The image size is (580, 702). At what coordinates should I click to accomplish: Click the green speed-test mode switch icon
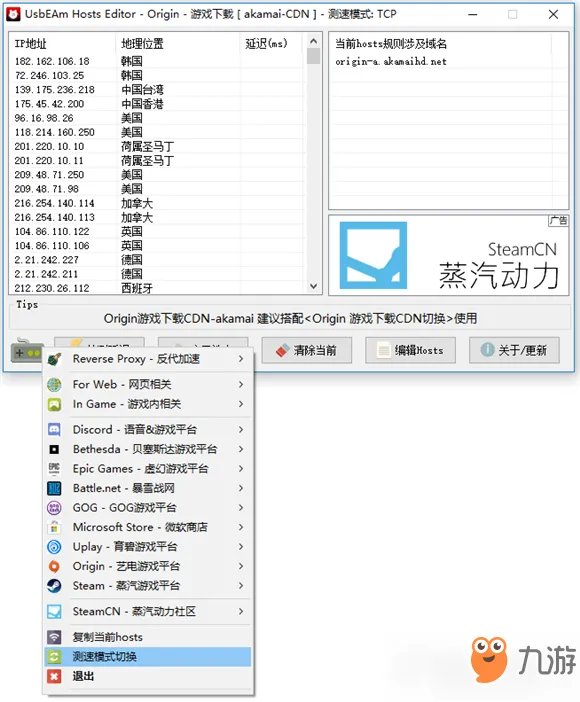coord(54,657)
